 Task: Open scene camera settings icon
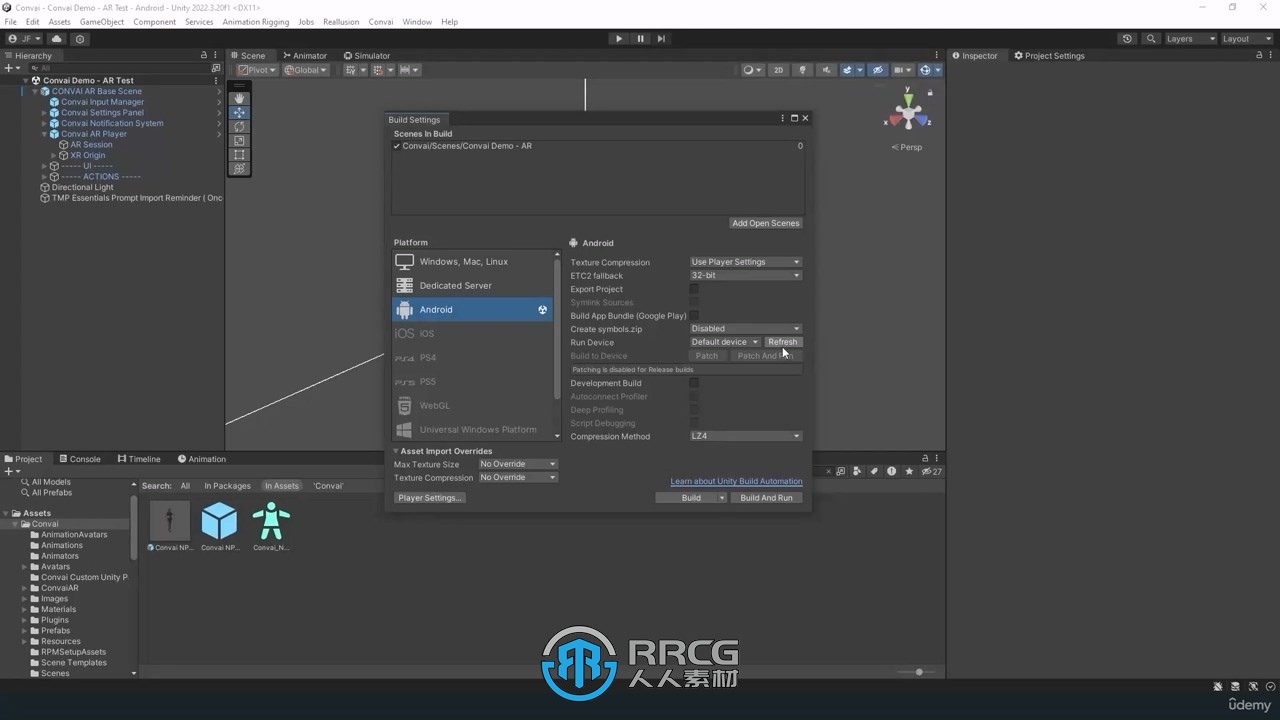tap(902, 70)
